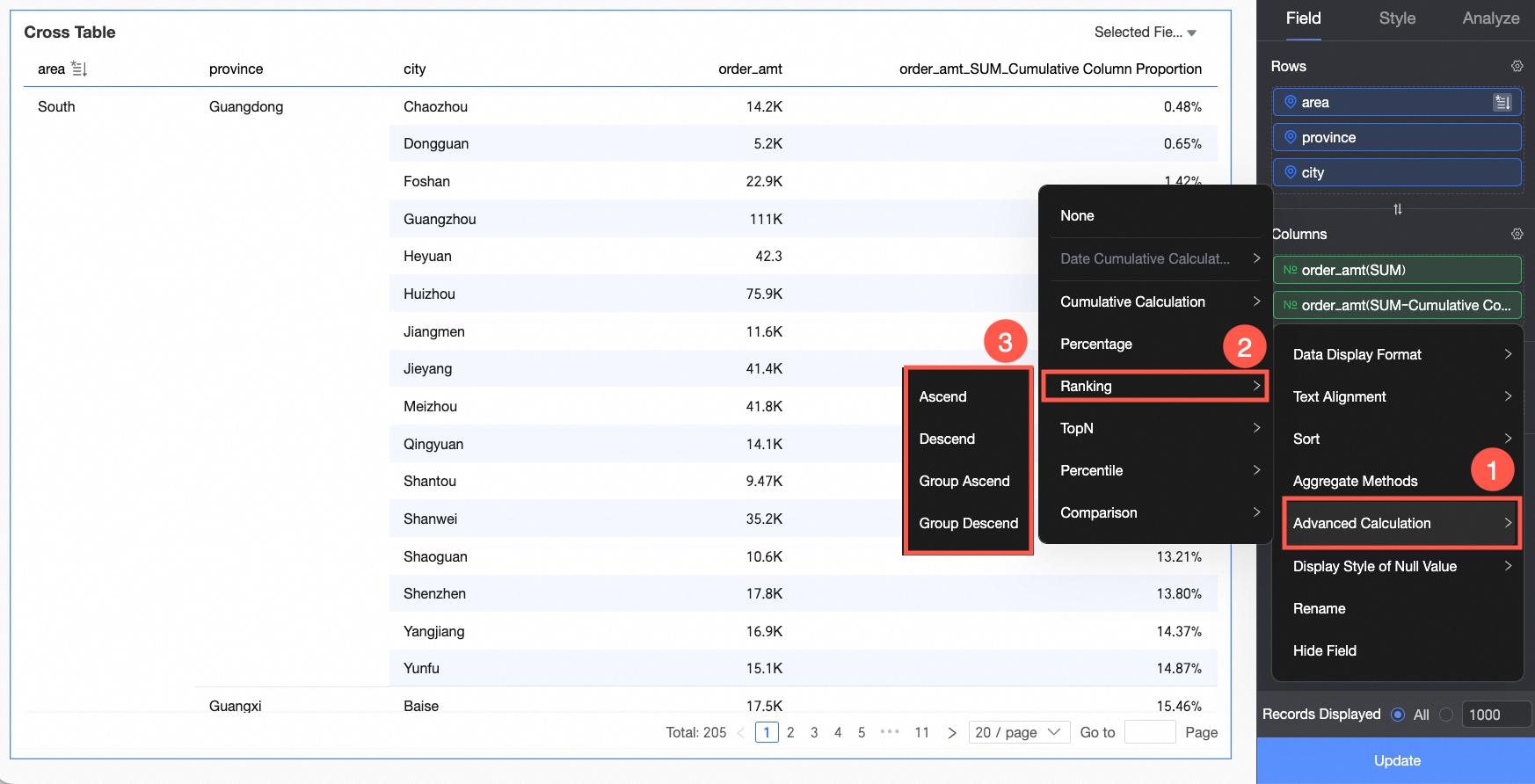The image size is (1535, 784).
Task: Click the swap rows and columns icon
Action: pos(1398,209)
